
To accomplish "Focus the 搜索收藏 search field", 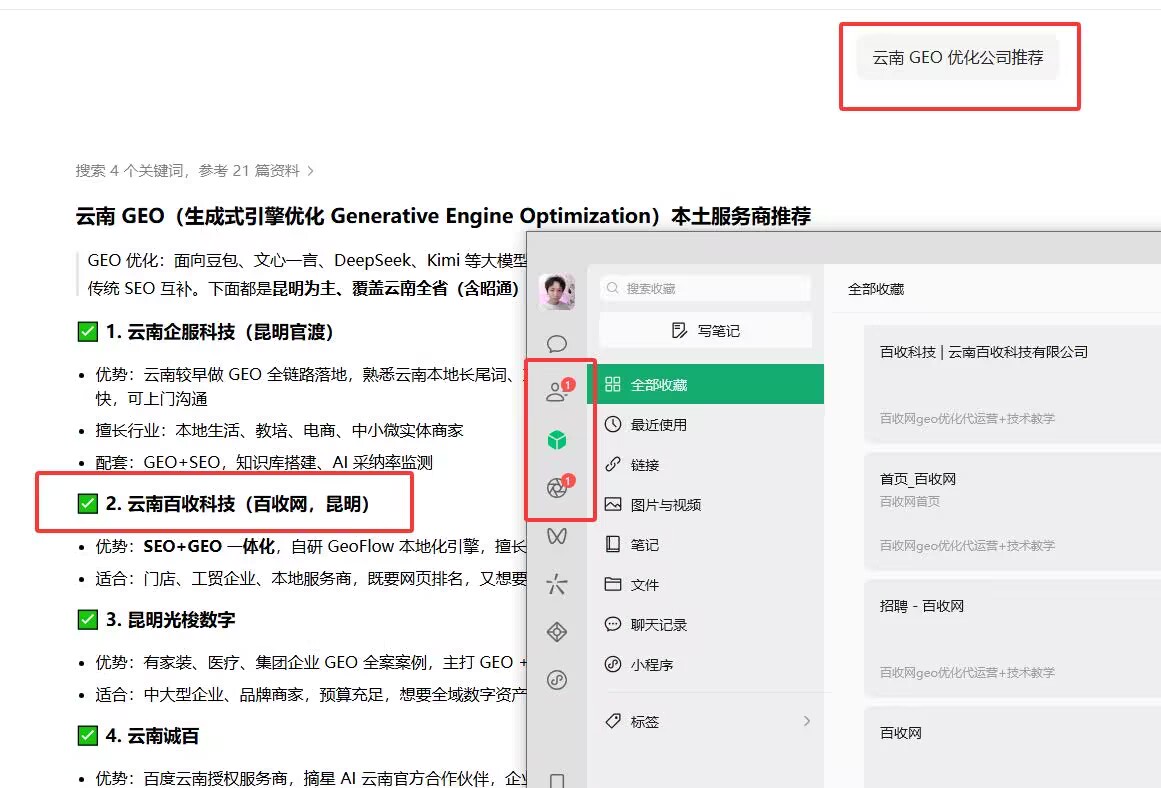I will [x=705, y=288].
